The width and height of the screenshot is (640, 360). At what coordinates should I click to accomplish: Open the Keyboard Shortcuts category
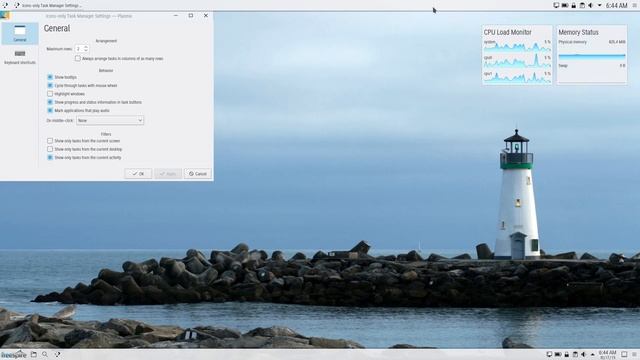20,57
